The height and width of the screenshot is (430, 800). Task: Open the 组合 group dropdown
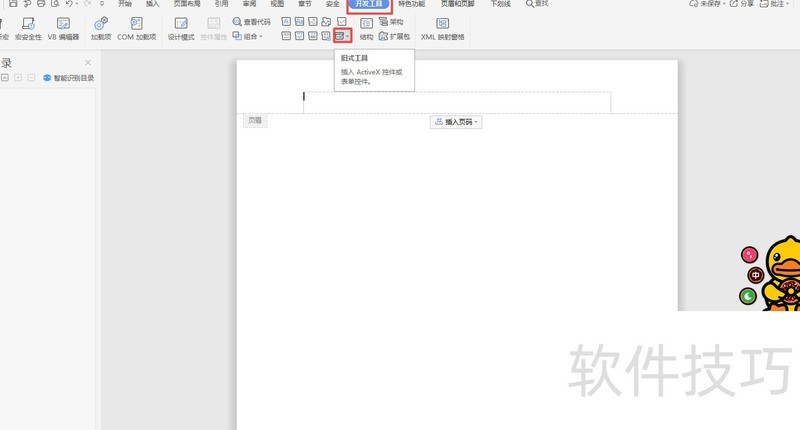point(247,36)
